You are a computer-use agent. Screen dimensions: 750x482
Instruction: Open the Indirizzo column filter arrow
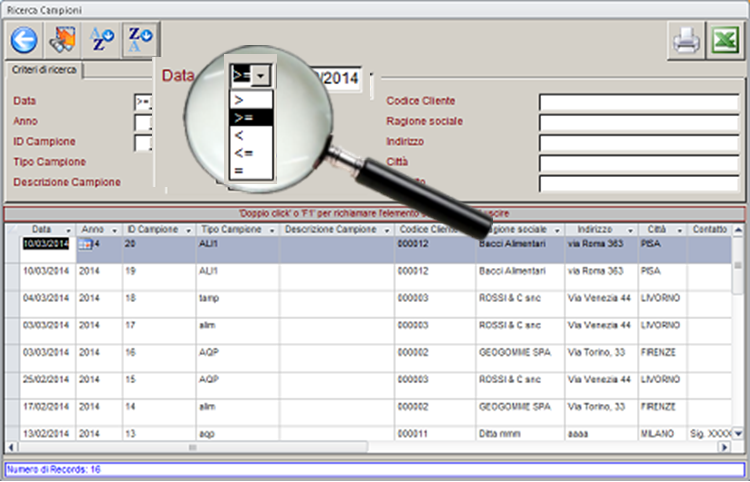click(x=630, y=230)
